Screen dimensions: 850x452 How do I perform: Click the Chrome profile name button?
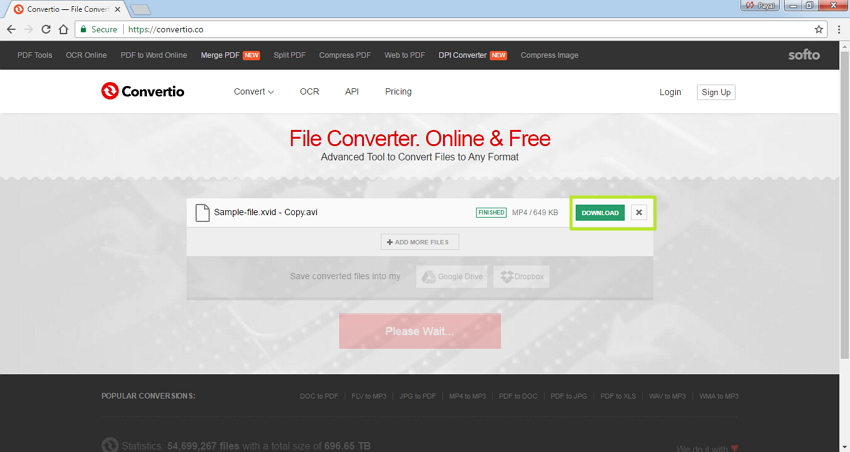(x=760, y=5)
